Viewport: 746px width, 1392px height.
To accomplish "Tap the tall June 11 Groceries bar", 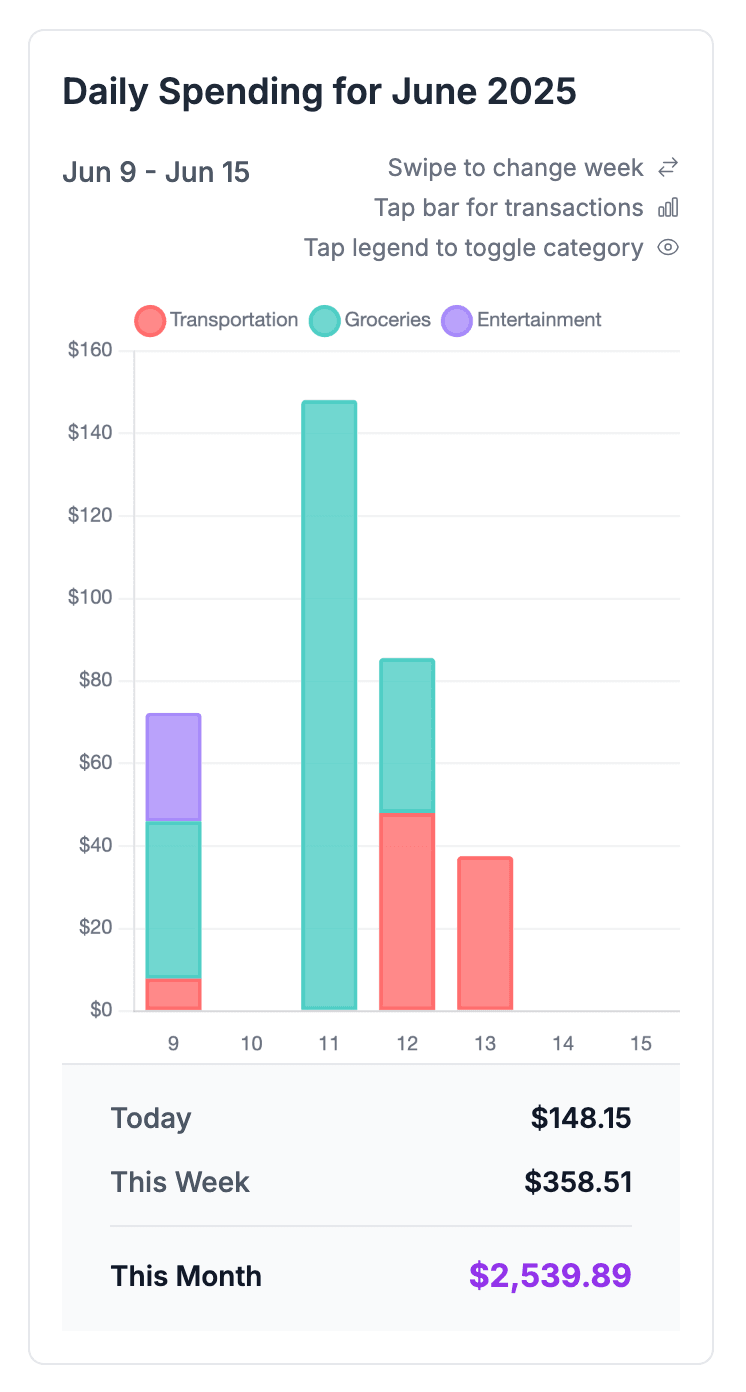I will click(x=329, y=700).
